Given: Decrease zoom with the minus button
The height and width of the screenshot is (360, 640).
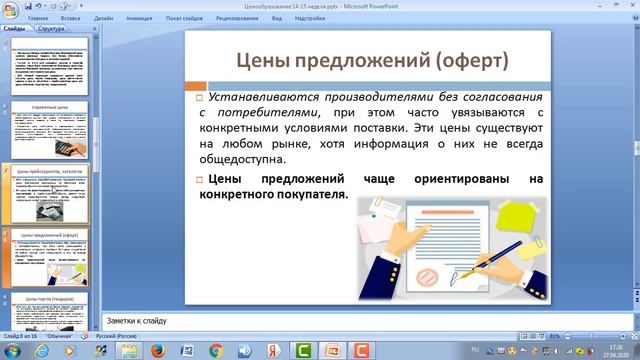Looking at the screenshot, I should point(567,336).
